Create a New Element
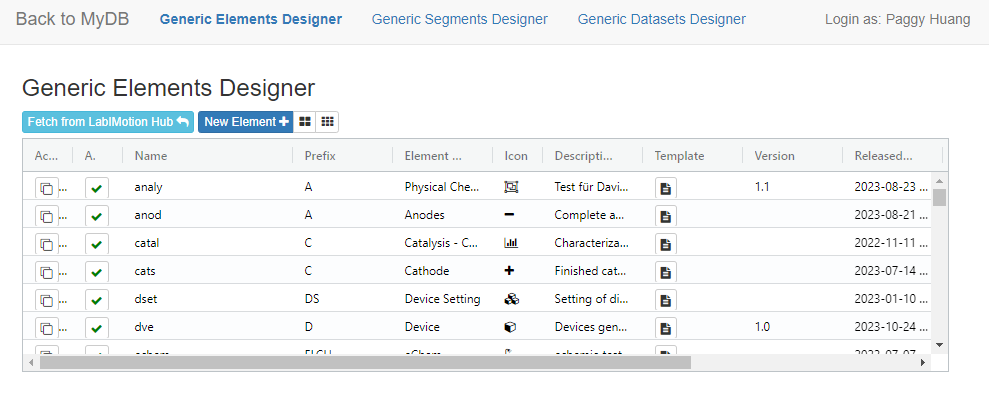Viewport: 989px width, 398px height. (x=246, y=122)
